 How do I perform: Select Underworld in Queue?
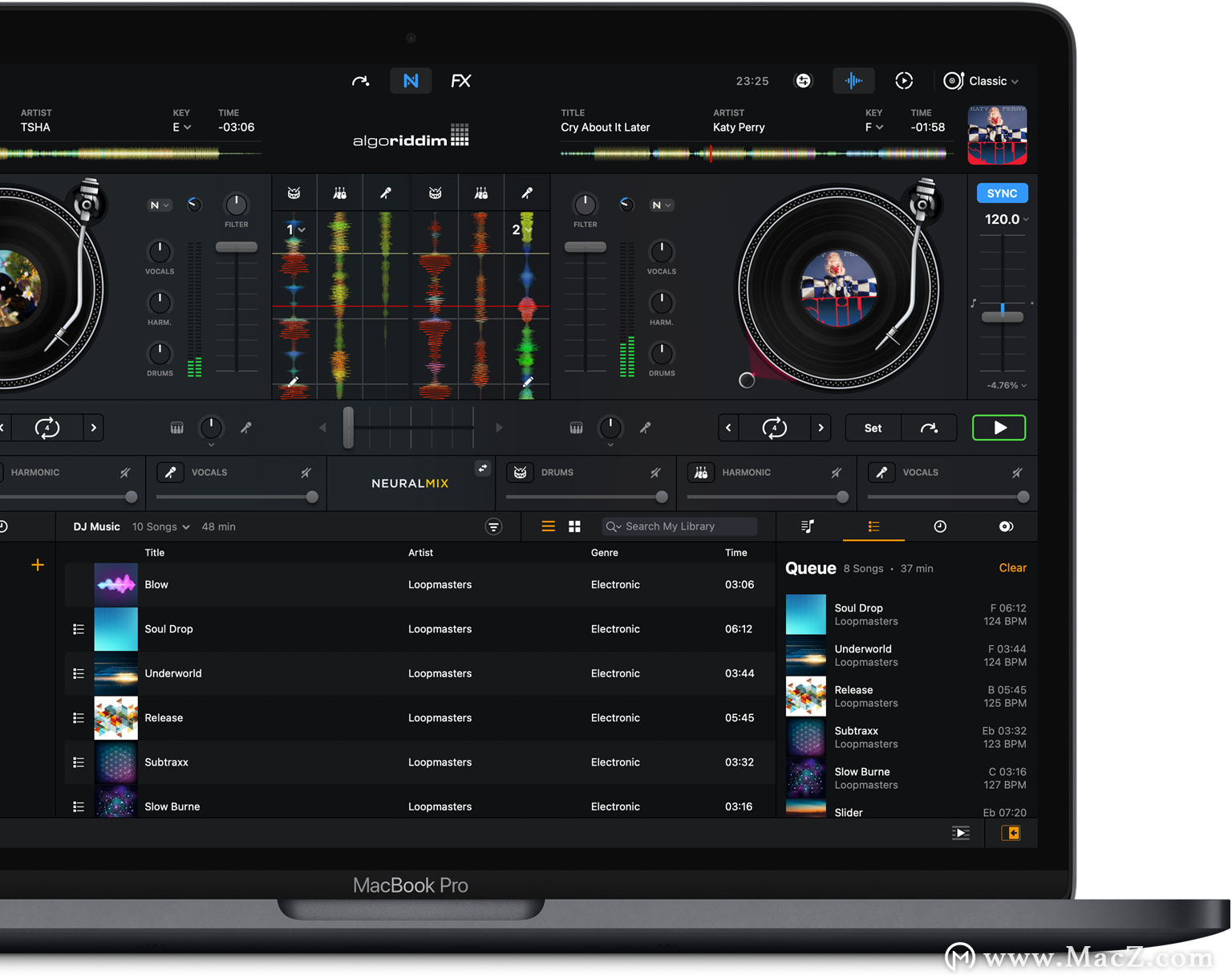[x=906, y=655]
